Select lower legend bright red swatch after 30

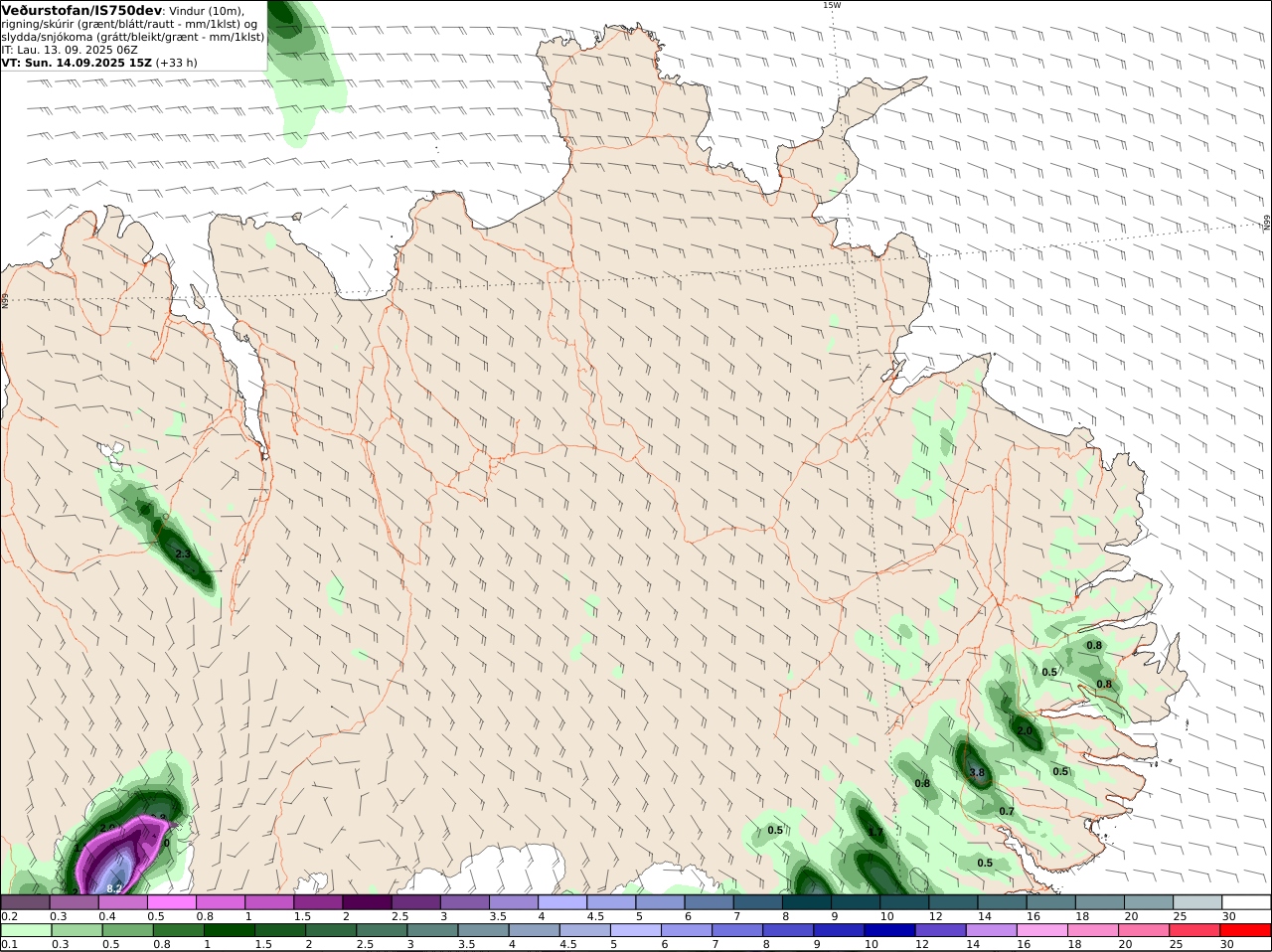tap(1247, 929)
